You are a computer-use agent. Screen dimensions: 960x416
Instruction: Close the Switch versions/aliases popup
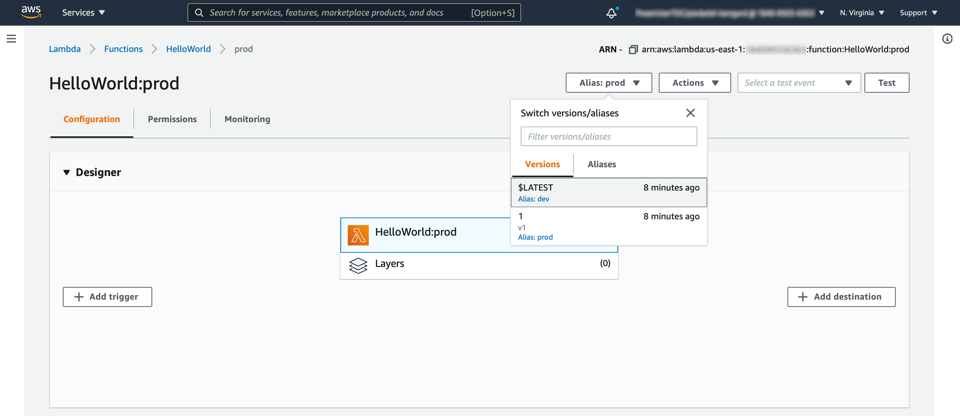691,113
